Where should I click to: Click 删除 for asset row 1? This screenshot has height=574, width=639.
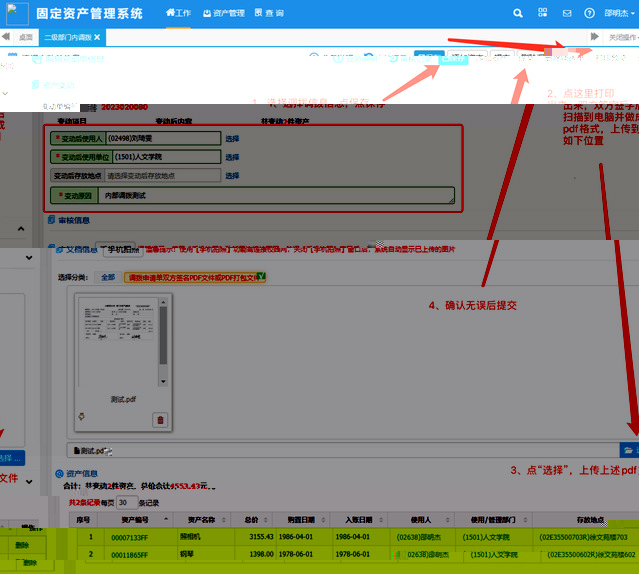click(22, 545)
